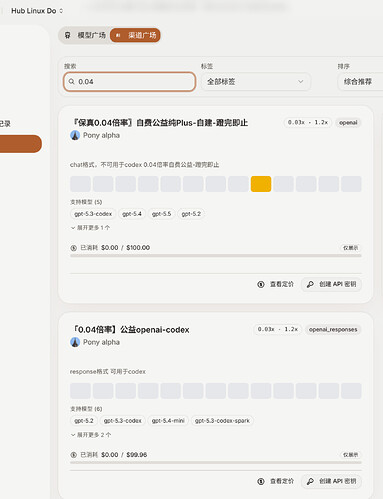The height and width of the screenshot is (499, 383).
Task: Switch to the 模型广场 tab
Action: point(85,35)
